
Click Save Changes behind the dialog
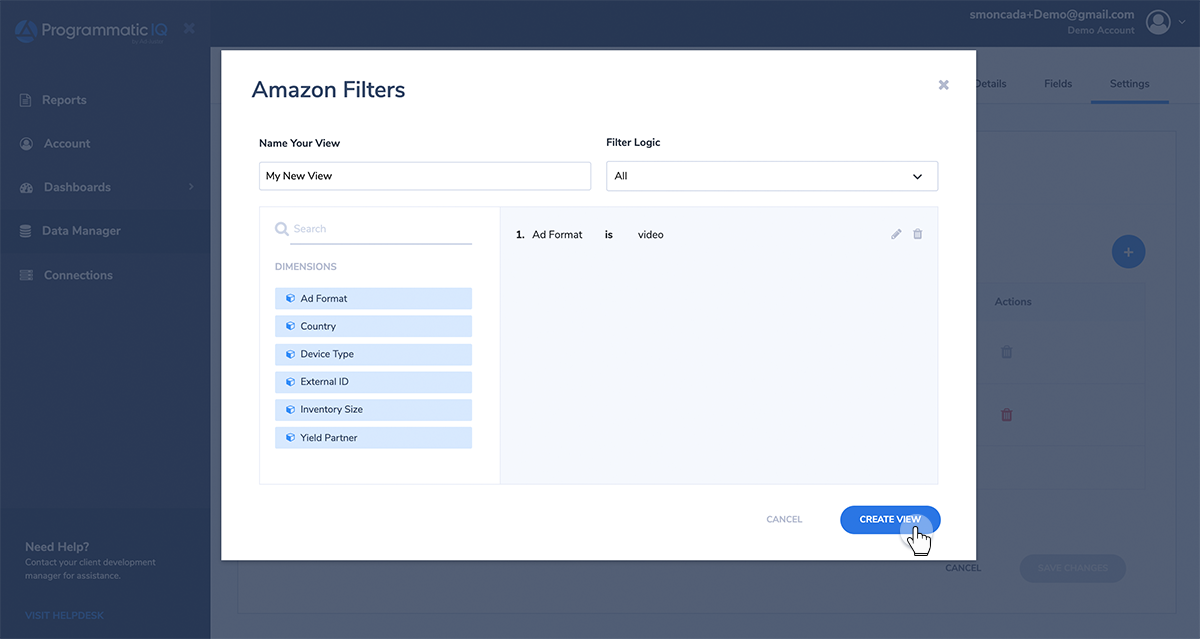click(x=1072, y=568)
